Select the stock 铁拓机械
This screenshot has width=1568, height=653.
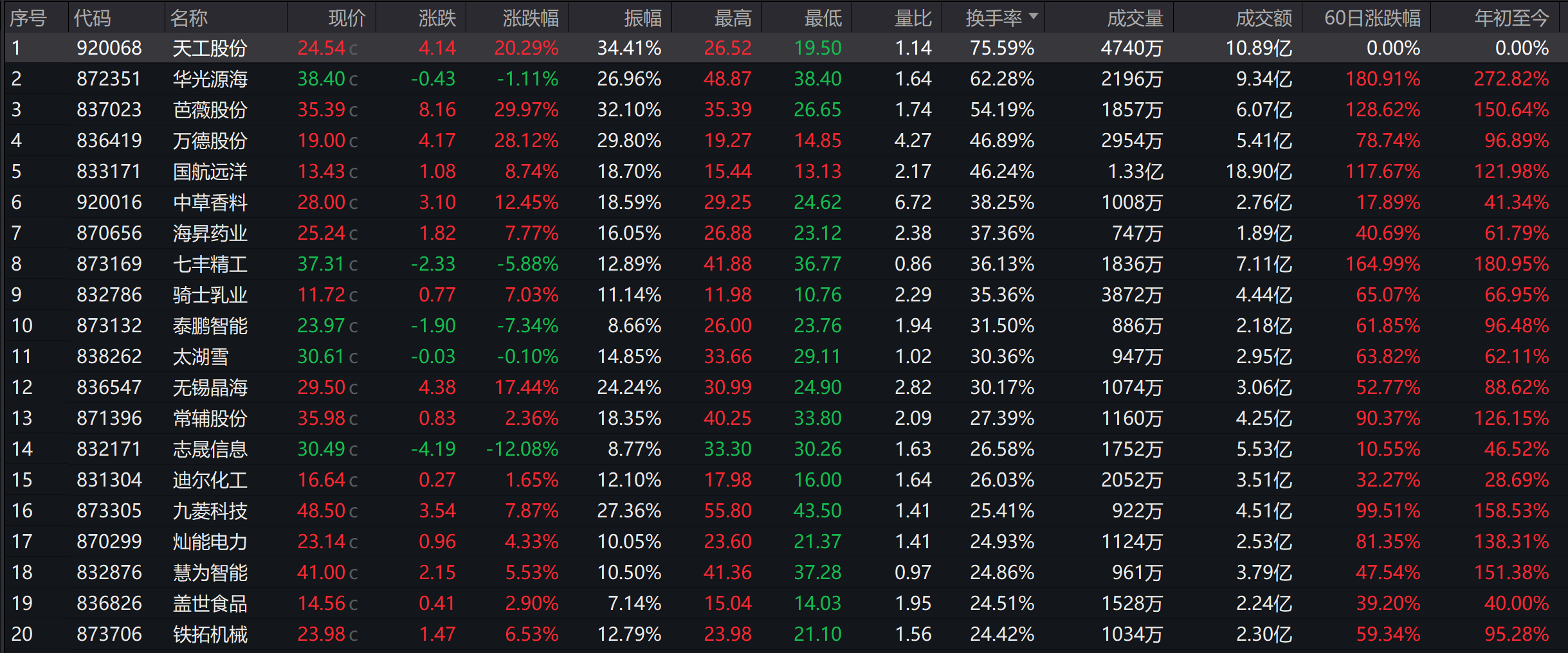point(210,634)
